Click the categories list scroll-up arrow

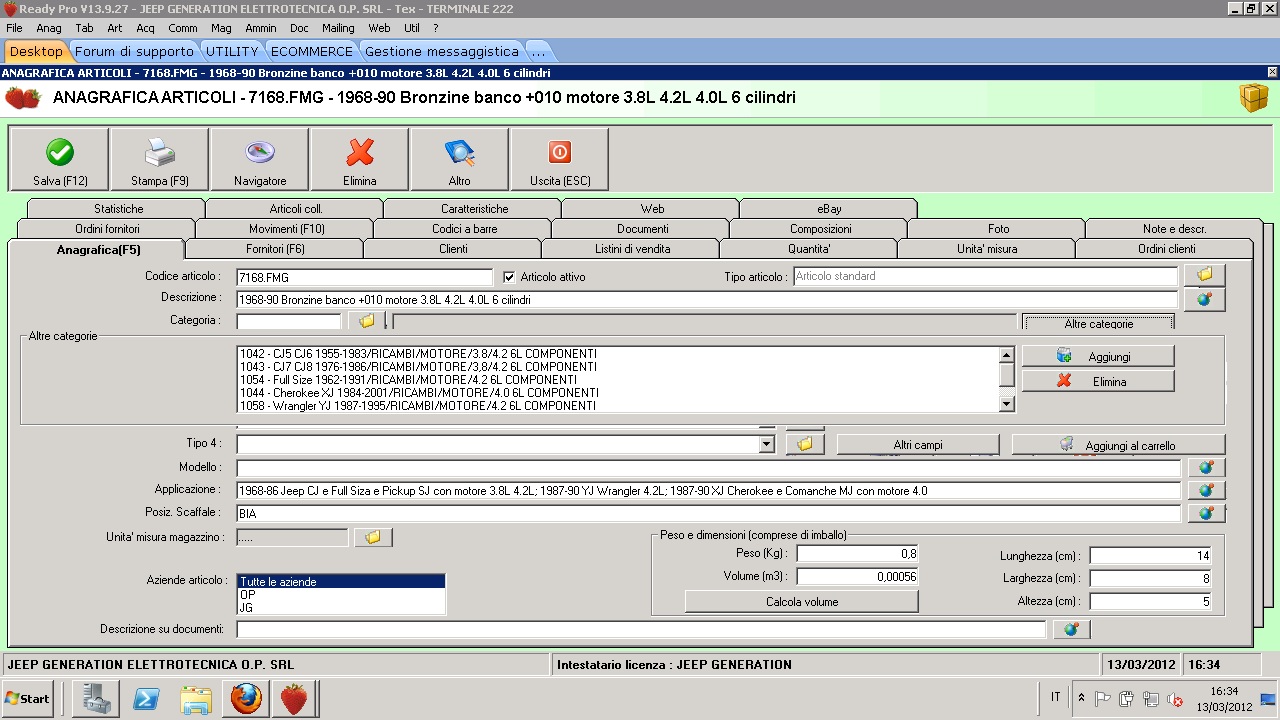pyautogui.click(x=1007, y=355)
